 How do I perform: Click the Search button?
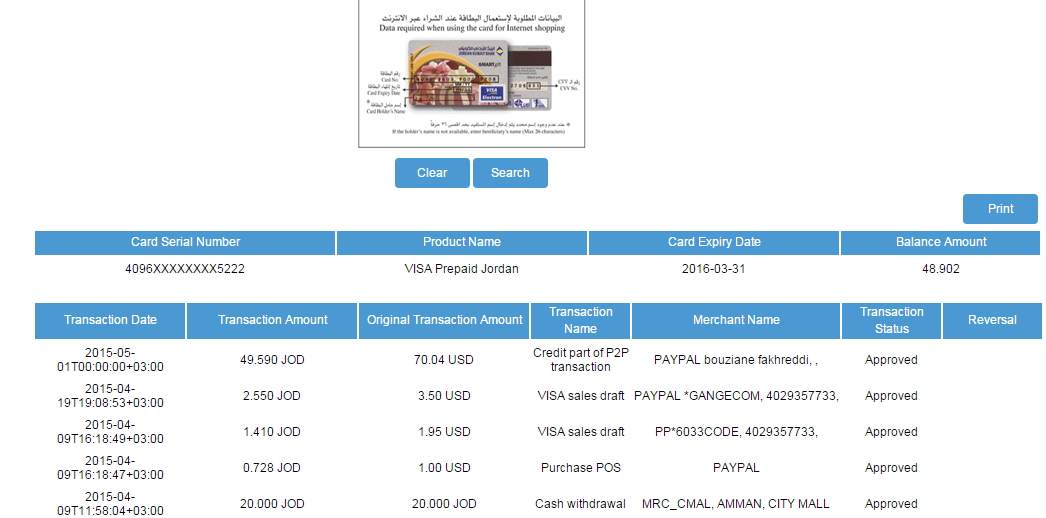click(x=510, y=173)
